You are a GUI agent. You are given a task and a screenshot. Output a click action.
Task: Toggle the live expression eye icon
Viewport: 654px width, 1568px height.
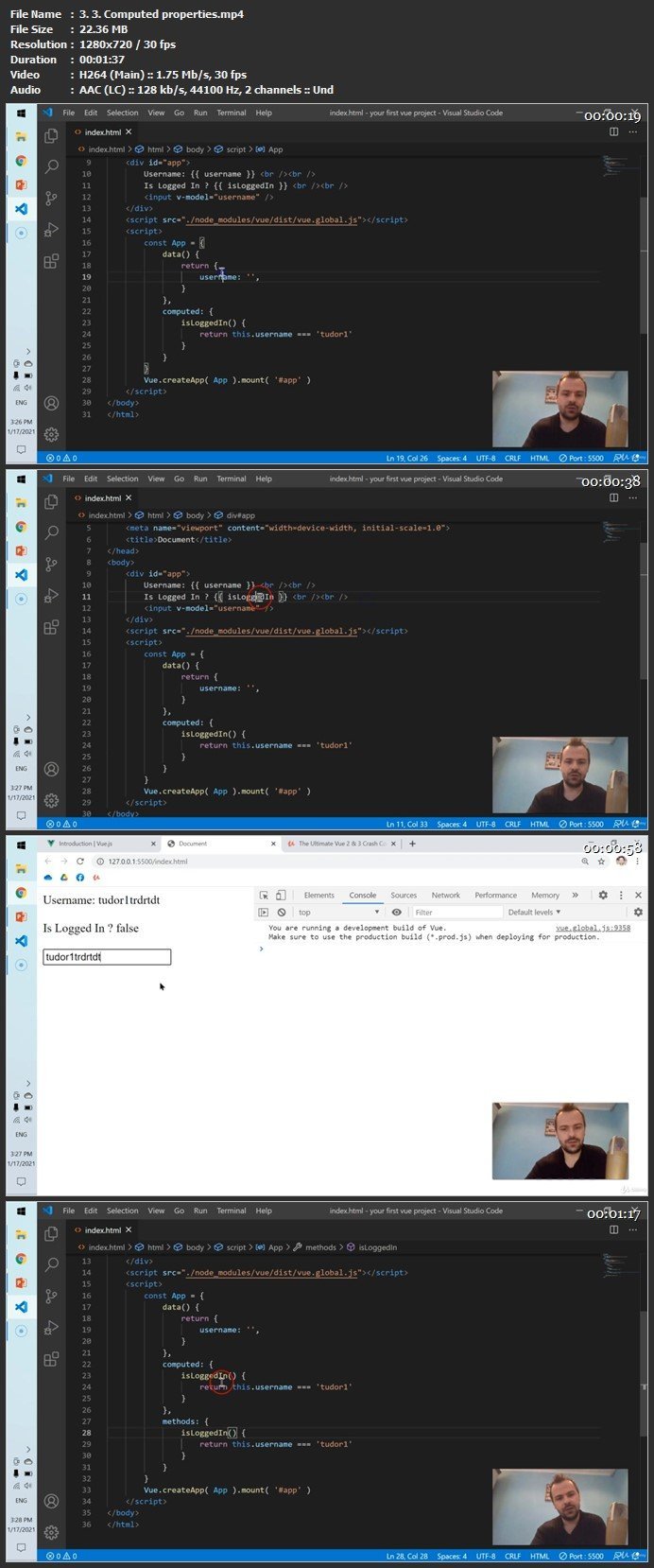pos(397,913)
